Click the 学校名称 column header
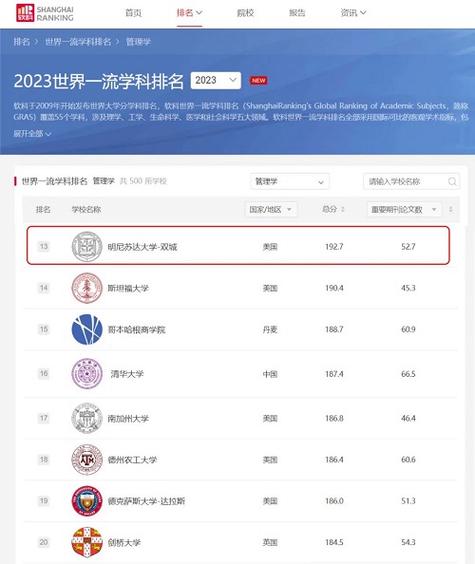Viewport: 475px width, 564px height. tap(86, 209)
